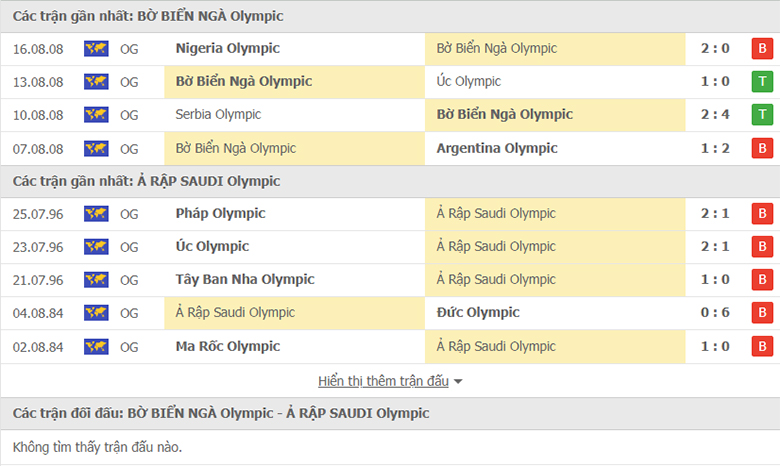Viewport: 780px width, 466px height.
Task: Click Ả Rập Saudi Olympic in 02.08.84 row
Action: point(496,346)
